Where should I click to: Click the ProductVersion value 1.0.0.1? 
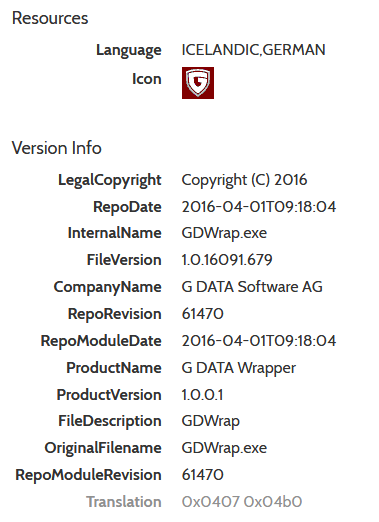tap(202, 395)
